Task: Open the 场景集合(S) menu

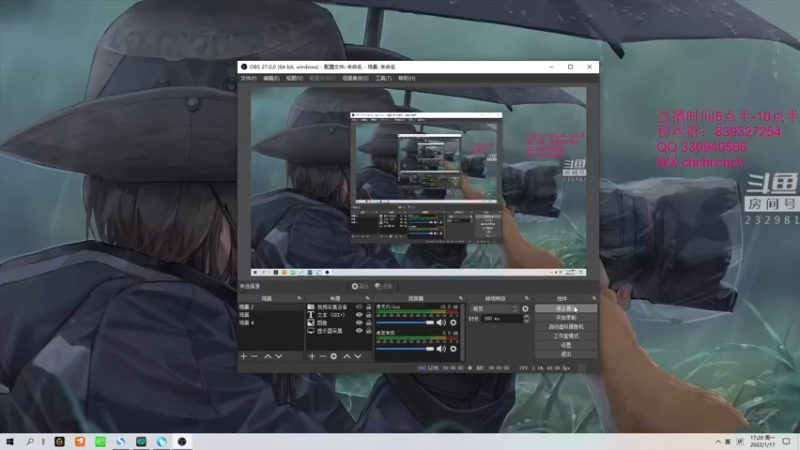Action: point(355,78)
